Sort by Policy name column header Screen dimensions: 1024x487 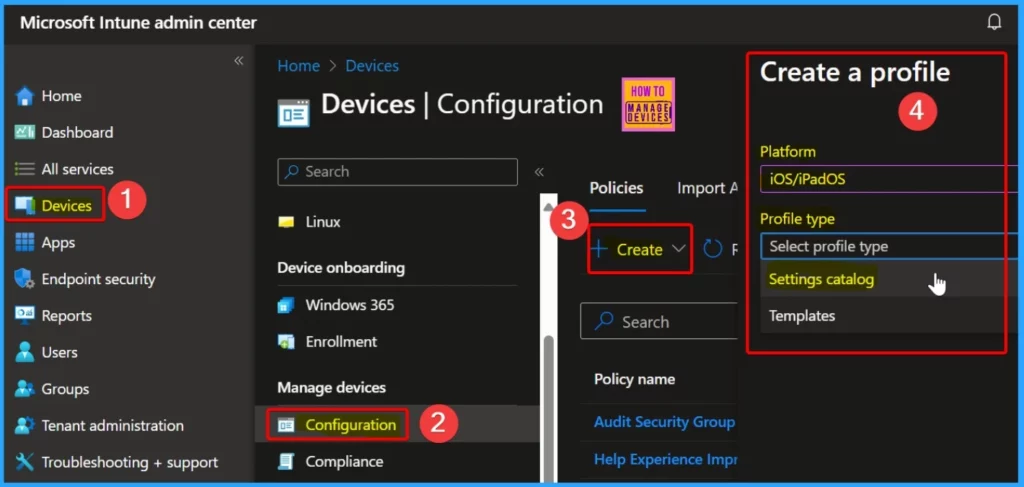(634, 379)
